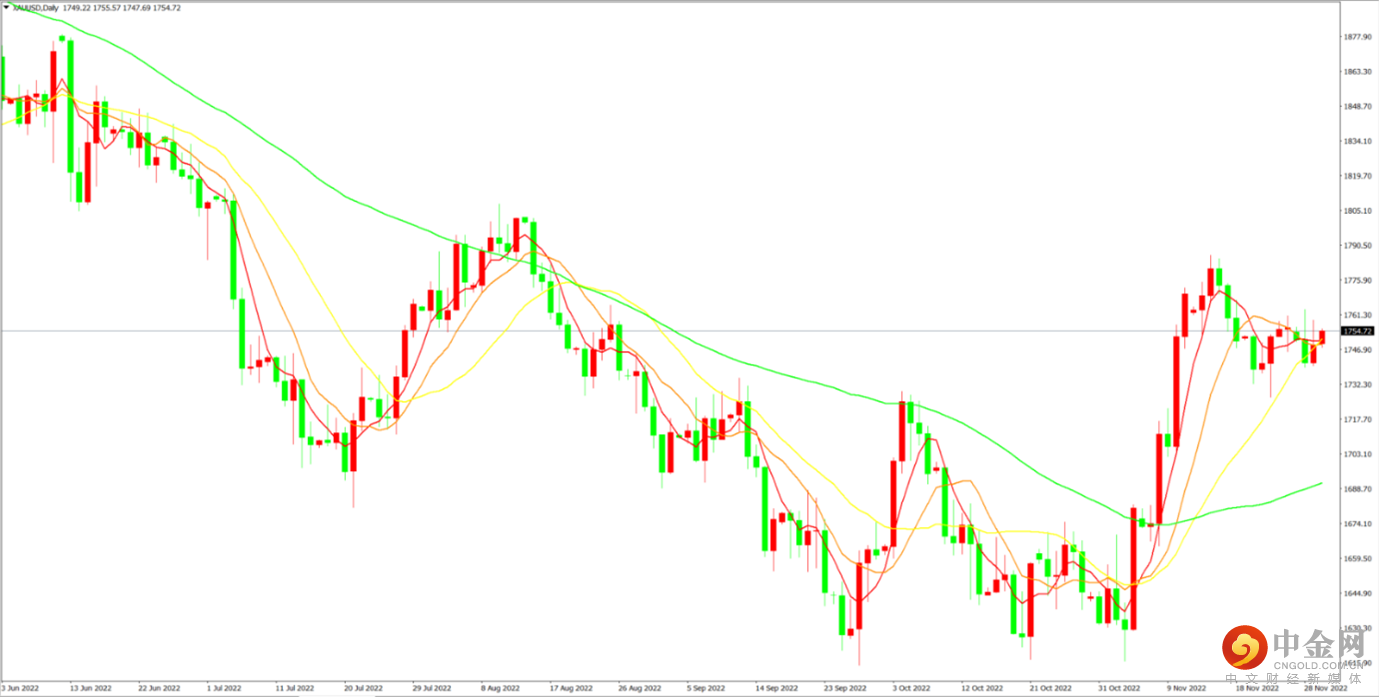Click the 3 Oct 2022 date label
The image size is (1379, 697).
pos(913,689)
